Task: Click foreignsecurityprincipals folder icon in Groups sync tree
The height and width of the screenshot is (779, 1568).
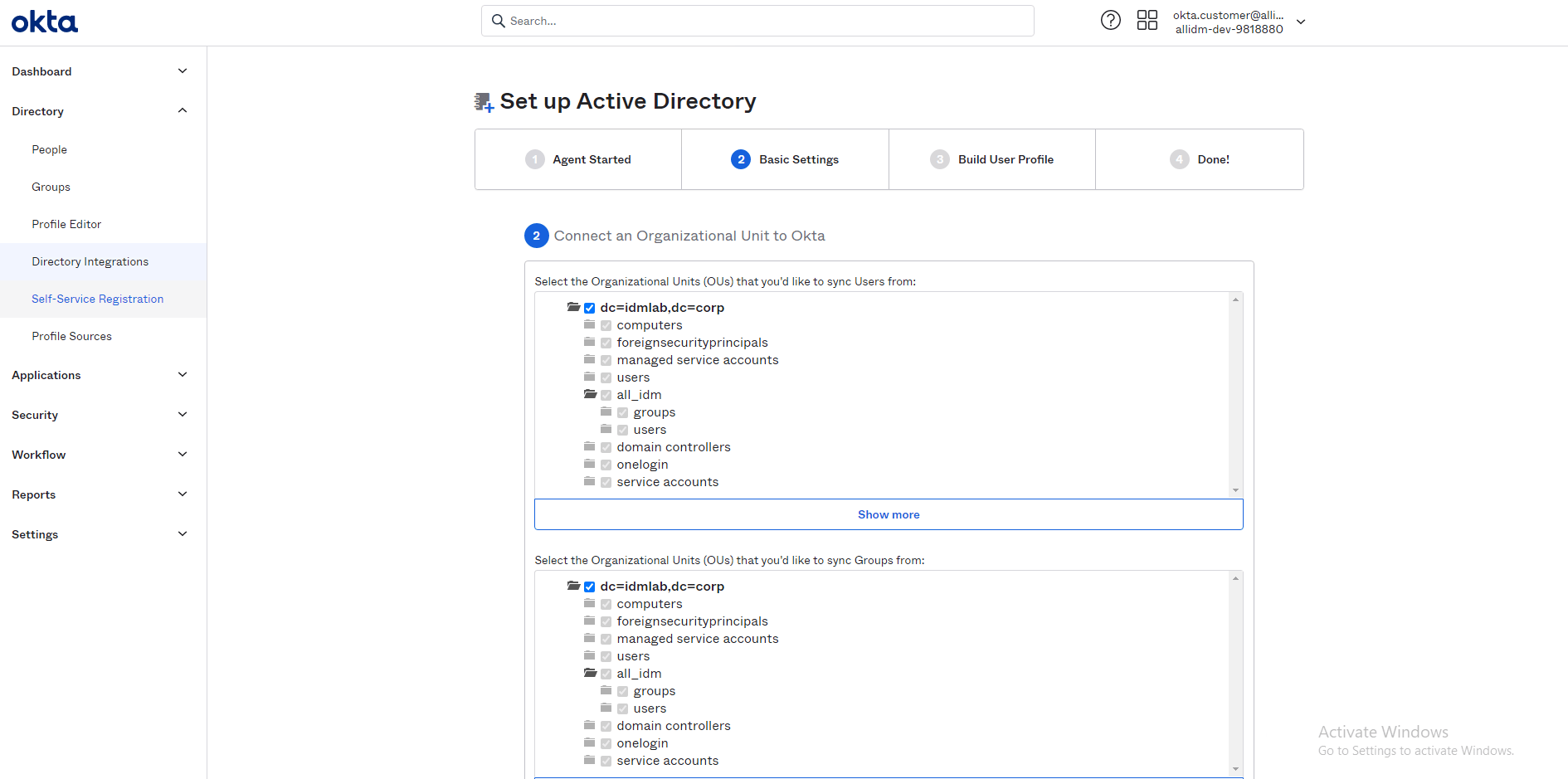Action: click(x=589, y=621)
